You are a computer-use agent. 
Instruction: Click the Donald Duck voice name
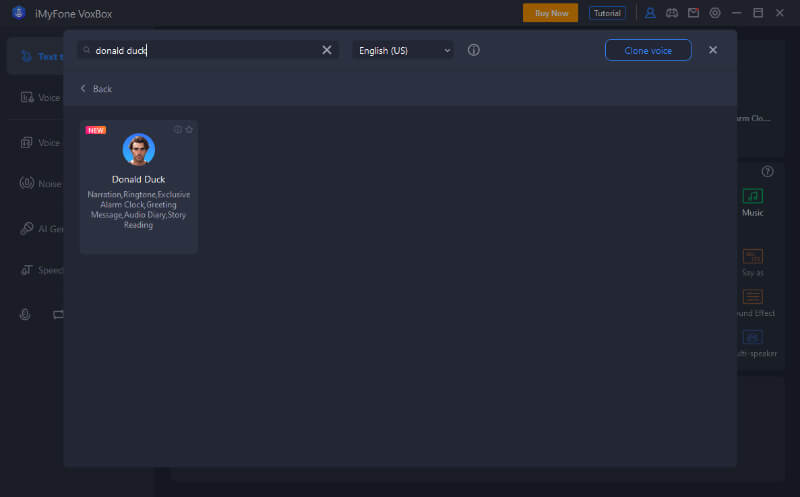tap(138, 180)
